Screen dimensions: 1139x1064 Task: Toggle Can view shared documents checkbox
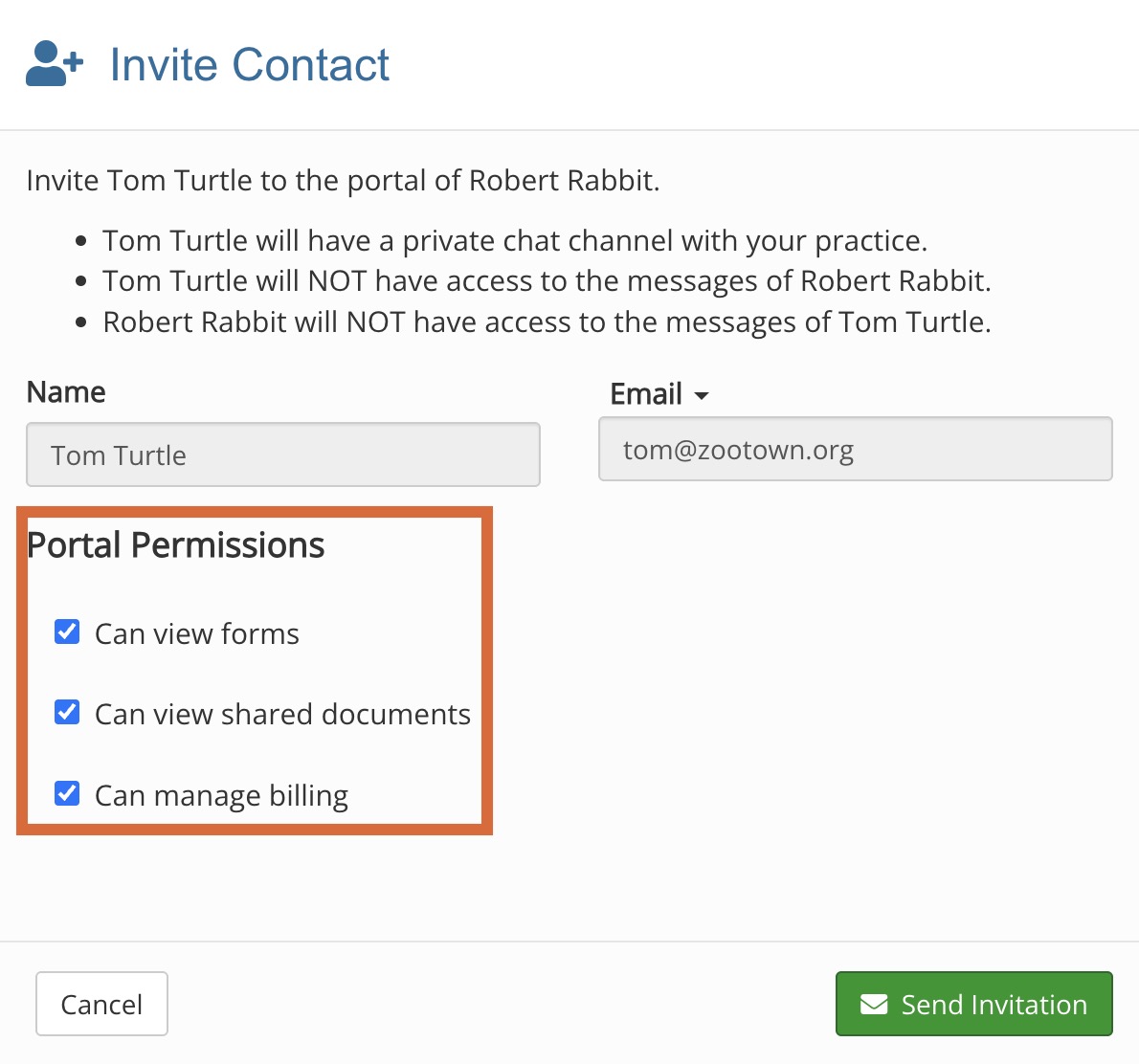67,712
